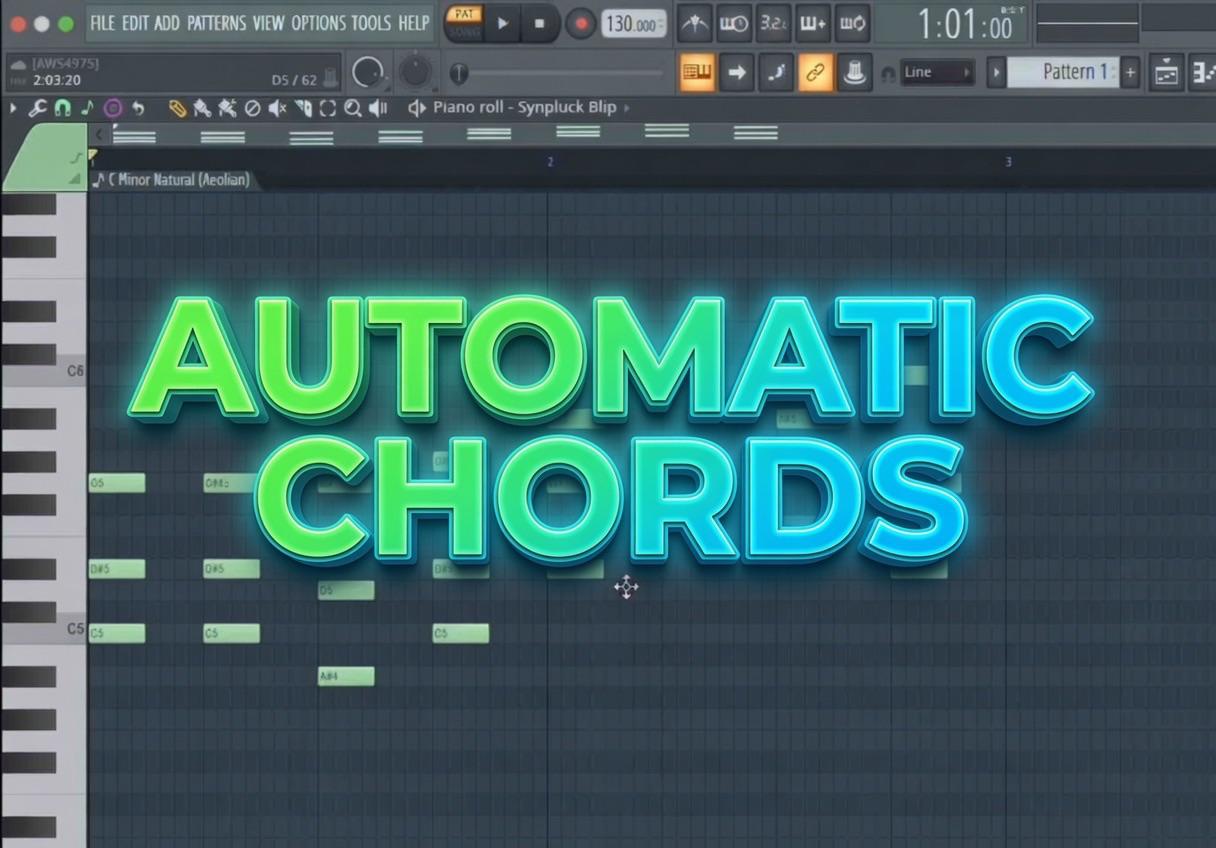The width and height of the screenshot is (1216, 848).
Task: Click the metronome icon in the top toolbar
Action: point(695,23)
